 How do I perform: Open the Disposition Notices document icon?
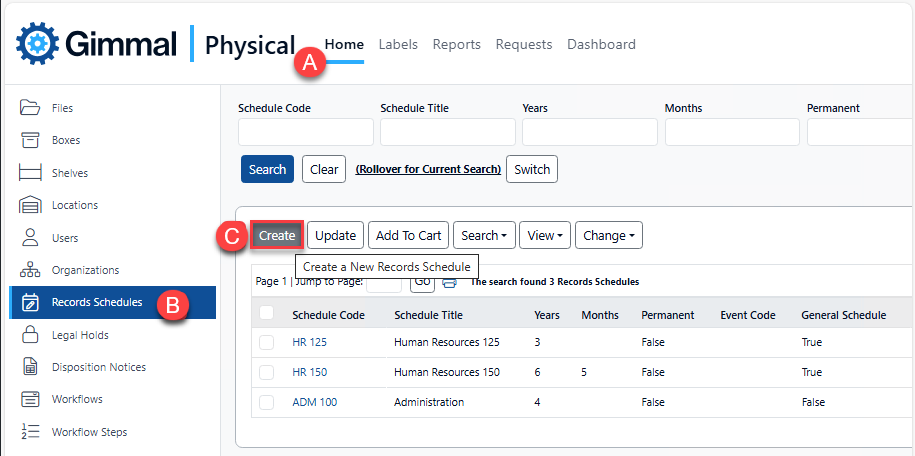point(30,367)
